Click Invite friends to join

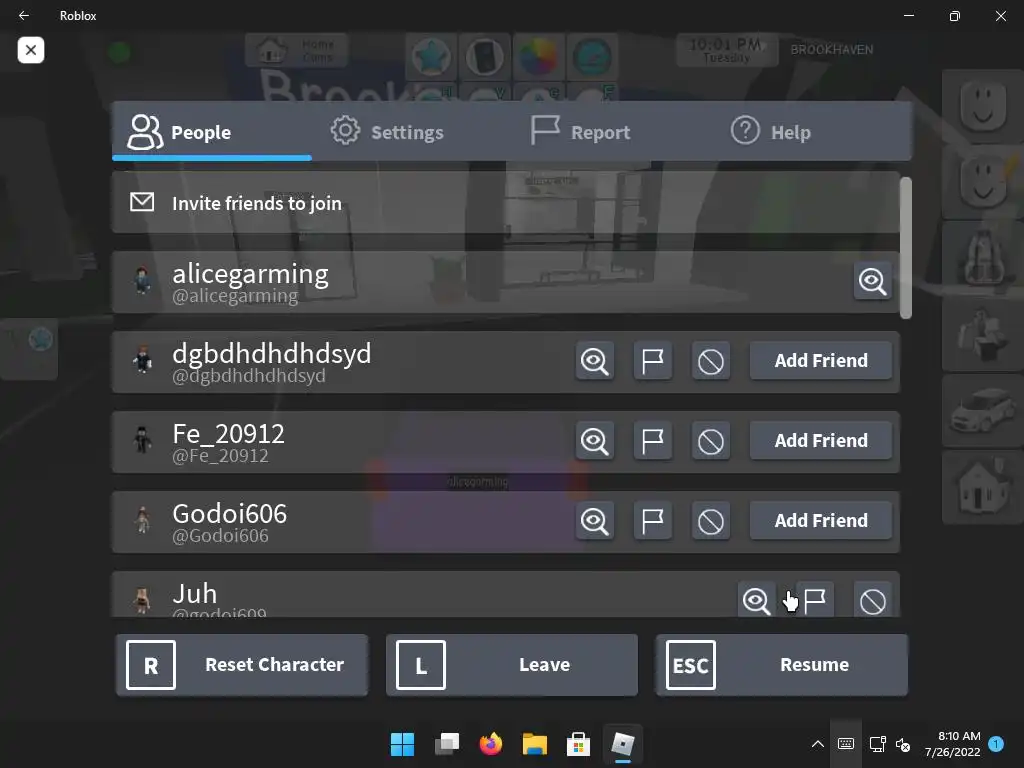tap(505, 203)
